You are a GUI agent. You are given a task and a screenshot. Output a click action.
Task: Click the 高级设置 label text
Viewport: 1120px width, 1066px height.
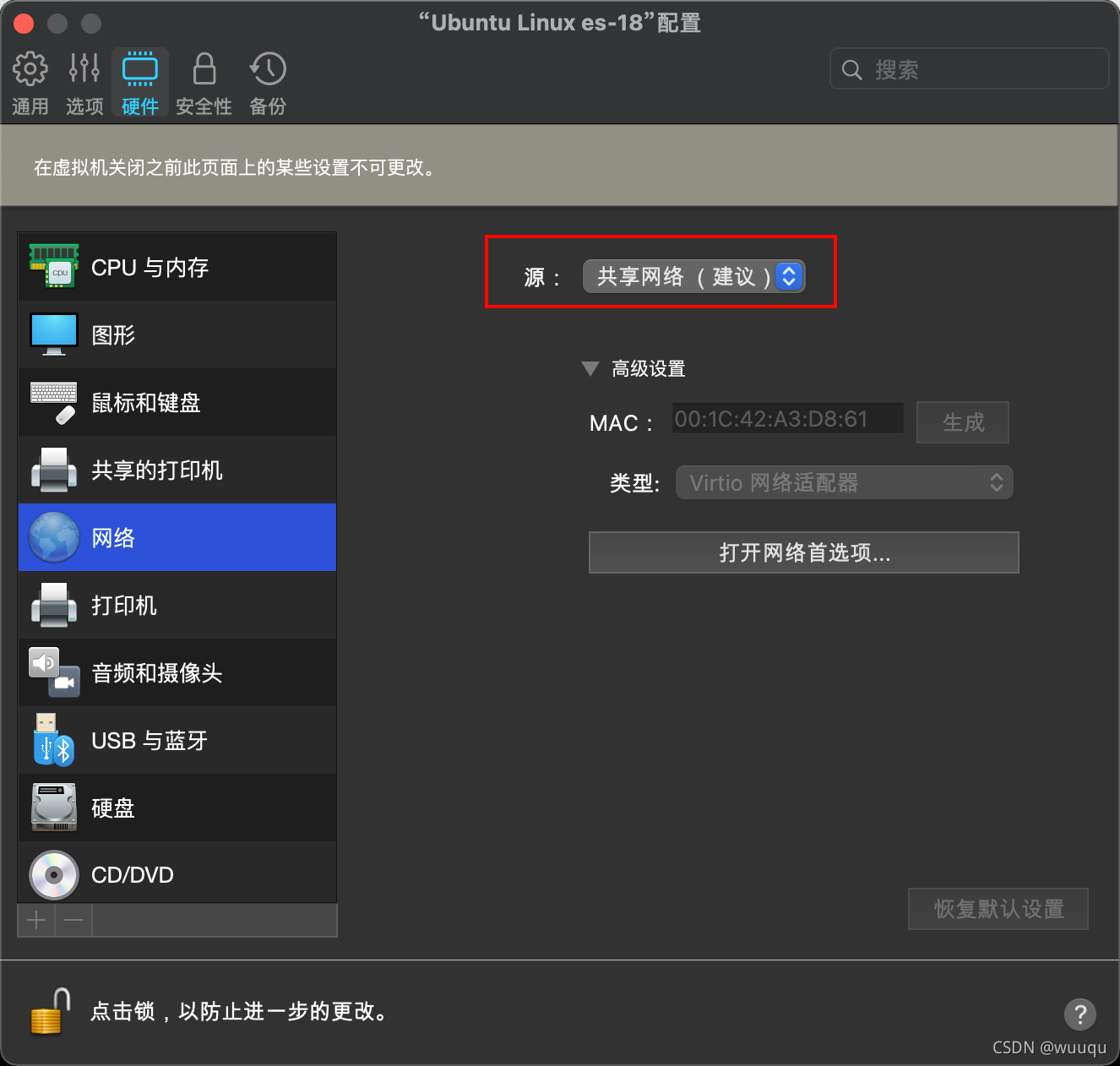[649, 369]
